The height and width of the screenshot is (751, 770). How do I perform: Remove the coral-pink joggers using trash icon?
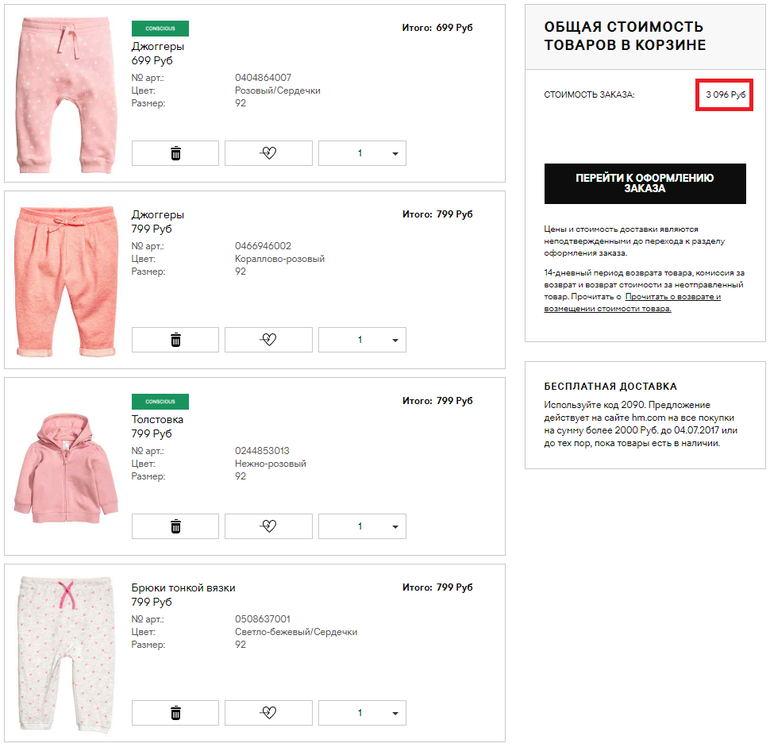[x=175, y=340]
